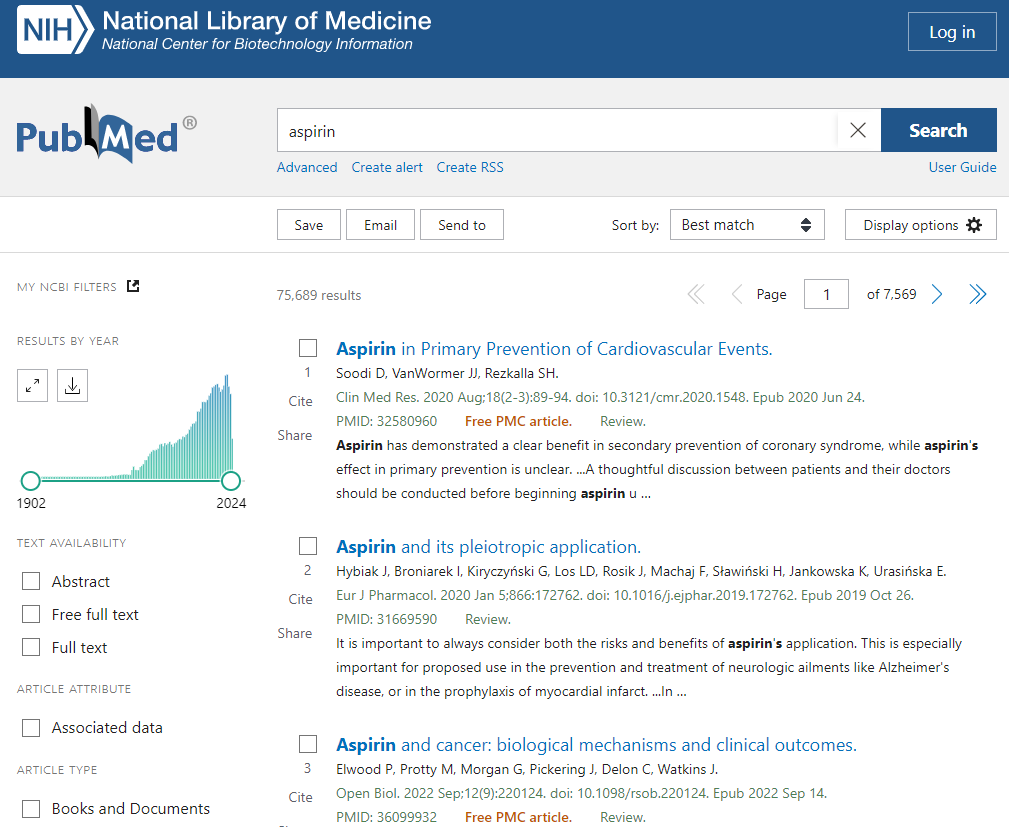Click the 2024 year slider handle
This screenshot has width=1009, height=827.
pos(231,481)
